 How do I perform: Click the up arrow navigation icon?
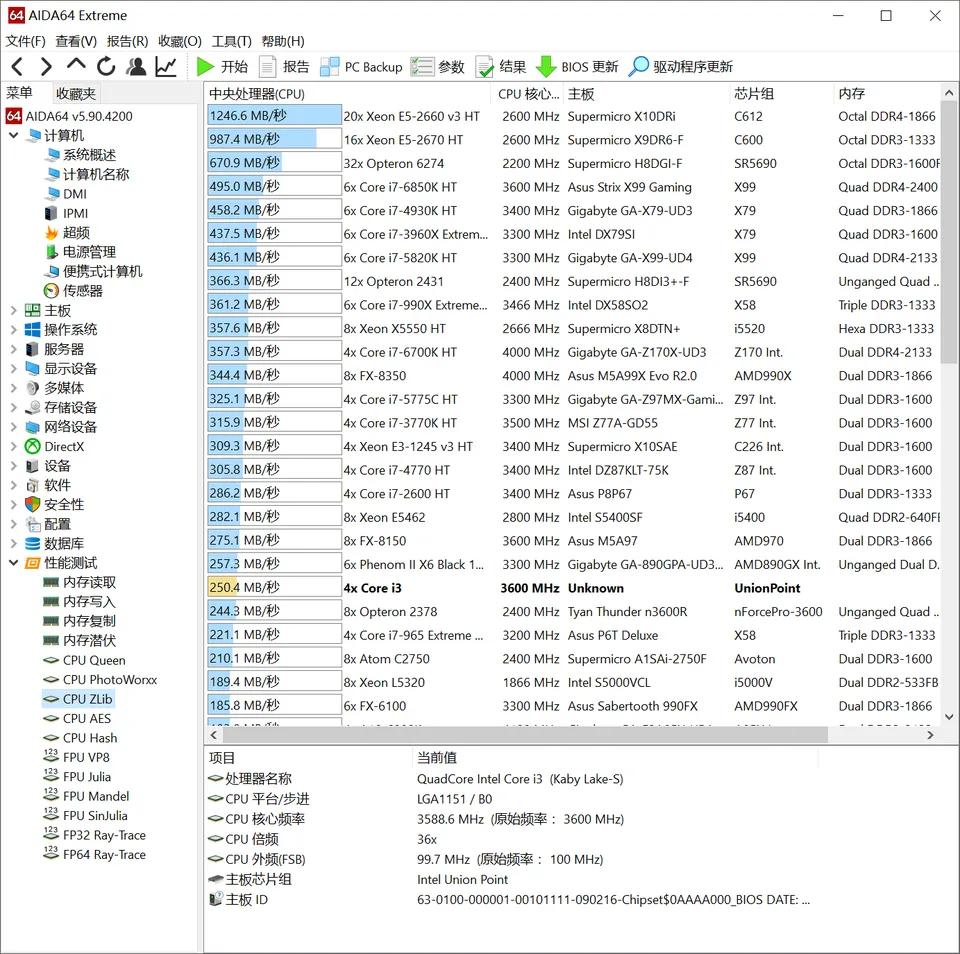tap(76, 67)
